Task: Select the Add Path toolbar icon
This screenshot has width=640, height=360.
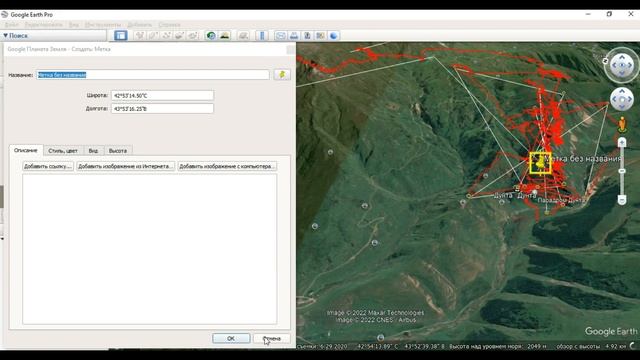Action: click(x=166, y=36)
